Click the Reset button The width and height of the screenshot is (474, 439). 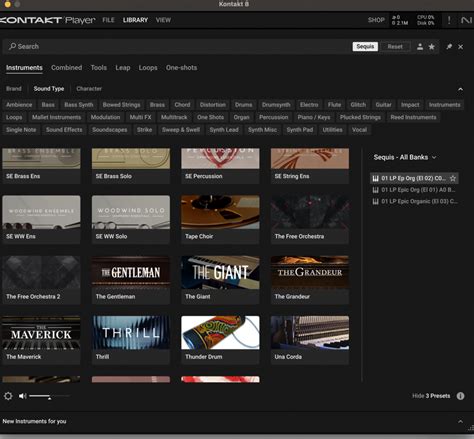pyautogui.click(x=395, y=47)
